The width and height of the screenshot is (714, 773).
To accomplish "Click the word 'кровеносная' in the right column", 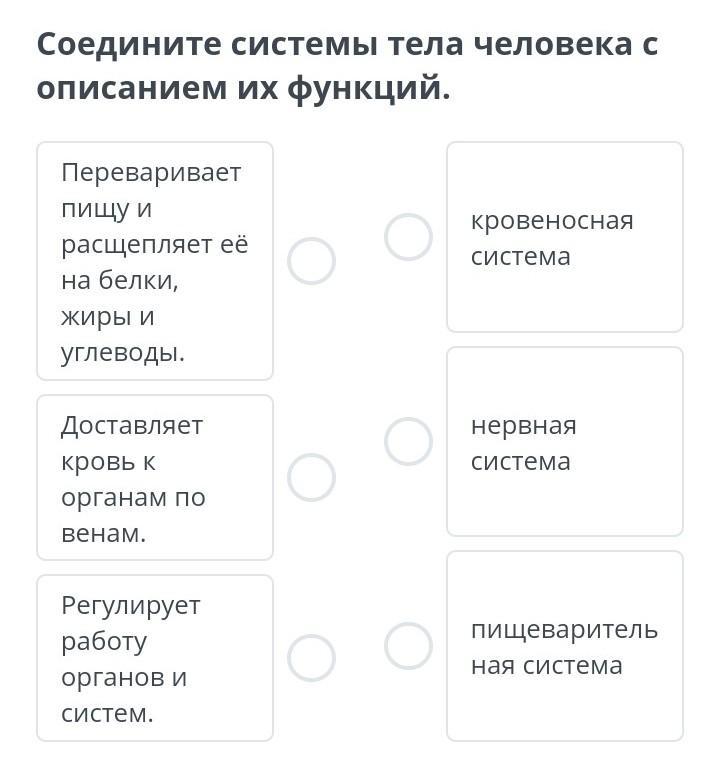I will point(552,220).
